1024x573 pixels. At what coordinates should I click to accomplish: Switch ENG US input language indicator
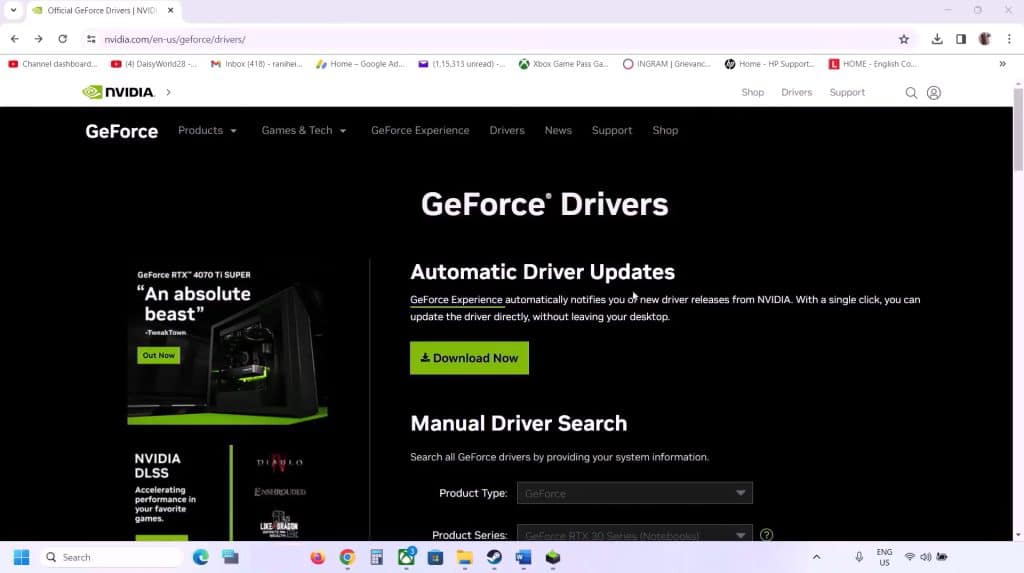(x=884, y=557)
